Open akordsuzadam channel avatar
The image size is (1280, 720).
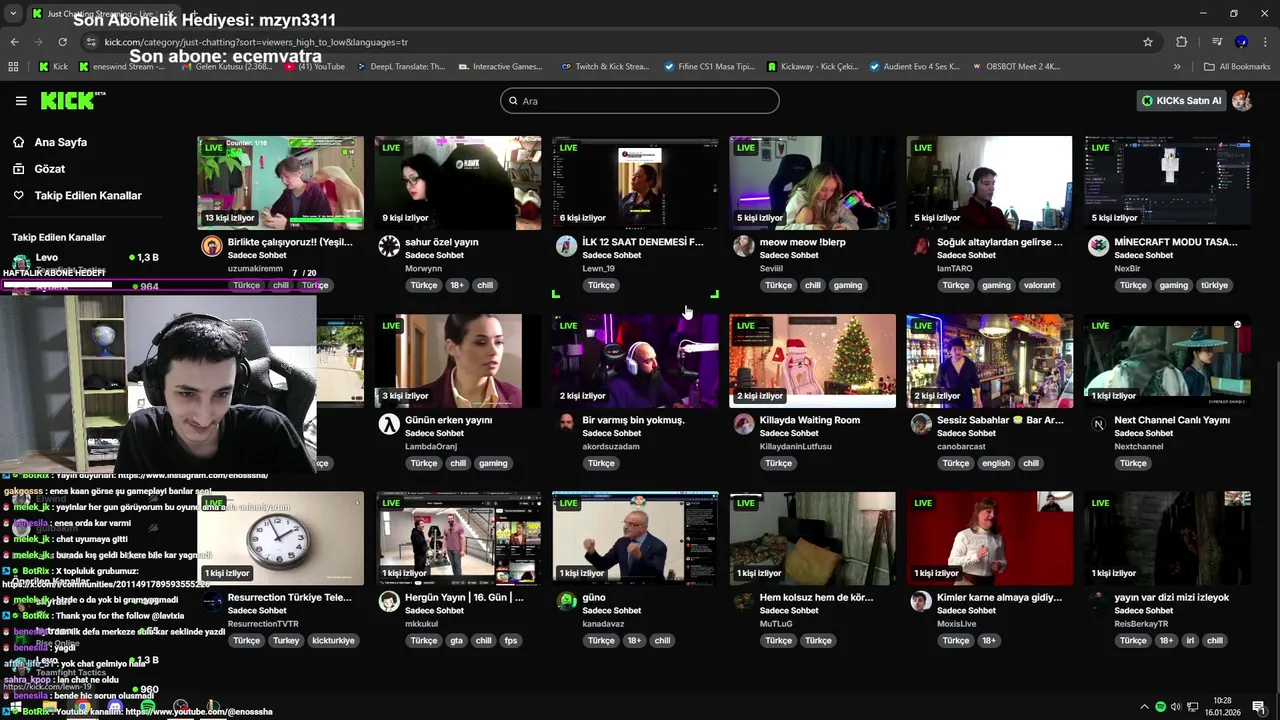[566, 424]
